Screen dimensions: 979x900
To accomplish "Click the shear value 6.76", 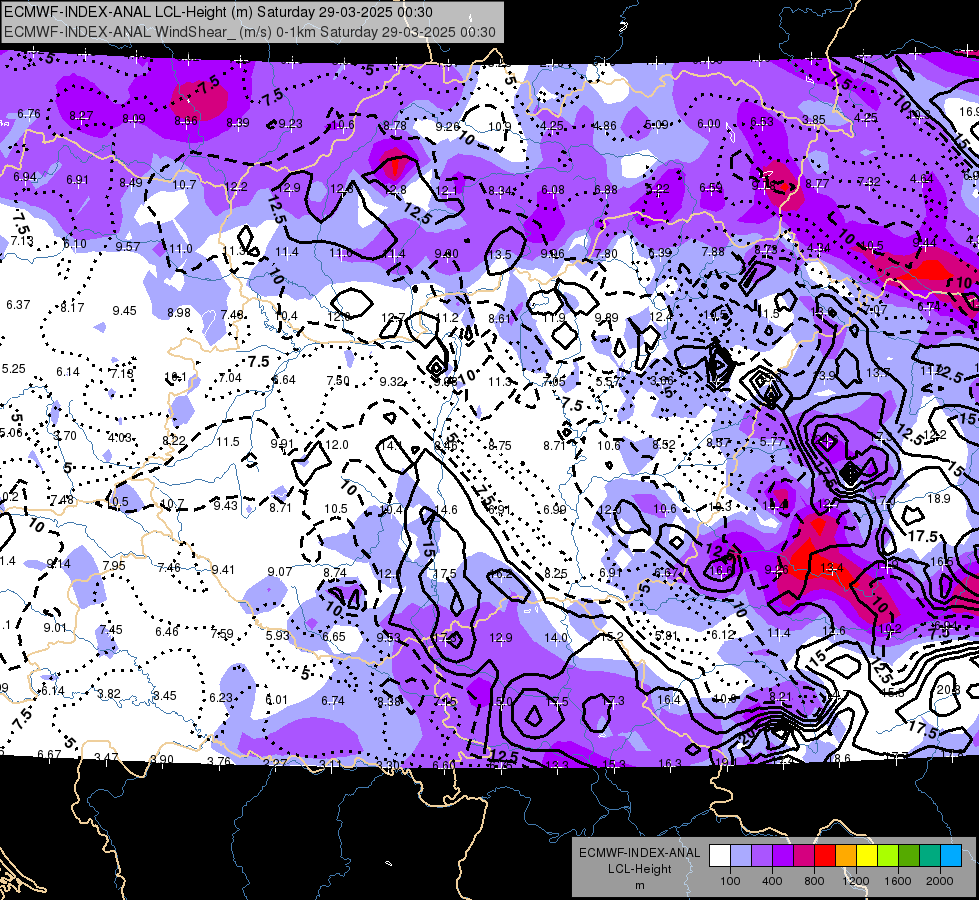I will point(29,114).
